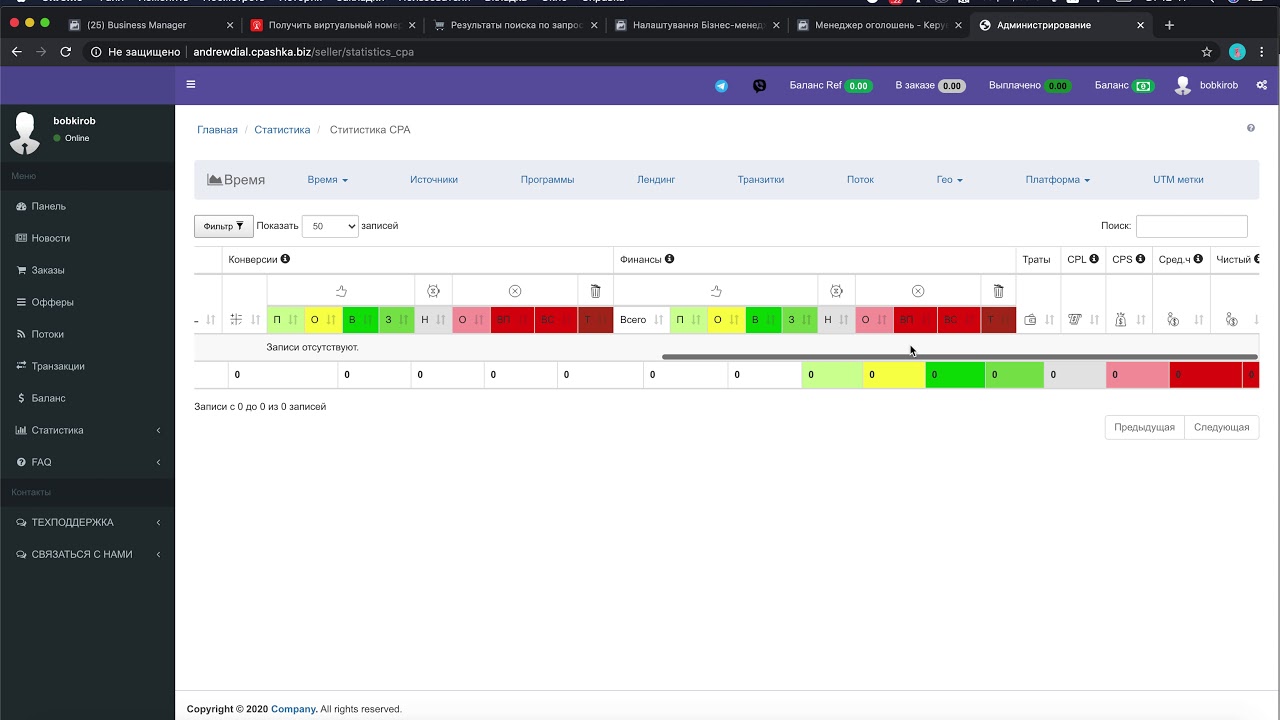
Task: Open the Telegram channel icon in header
Action: pos(721,86)
